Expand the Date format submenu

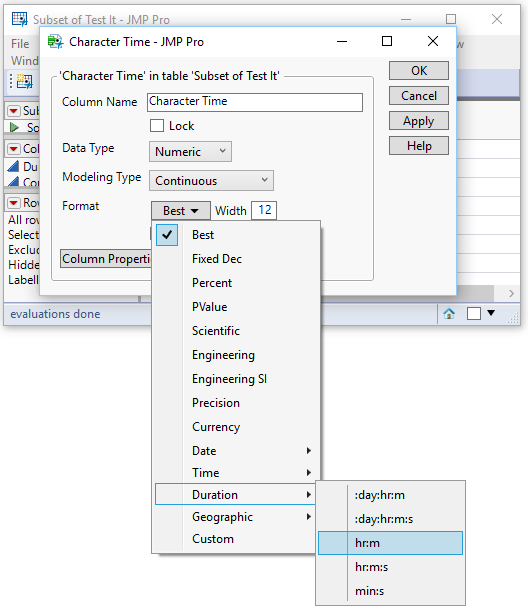pyautogui.click(x=236, y=451)
